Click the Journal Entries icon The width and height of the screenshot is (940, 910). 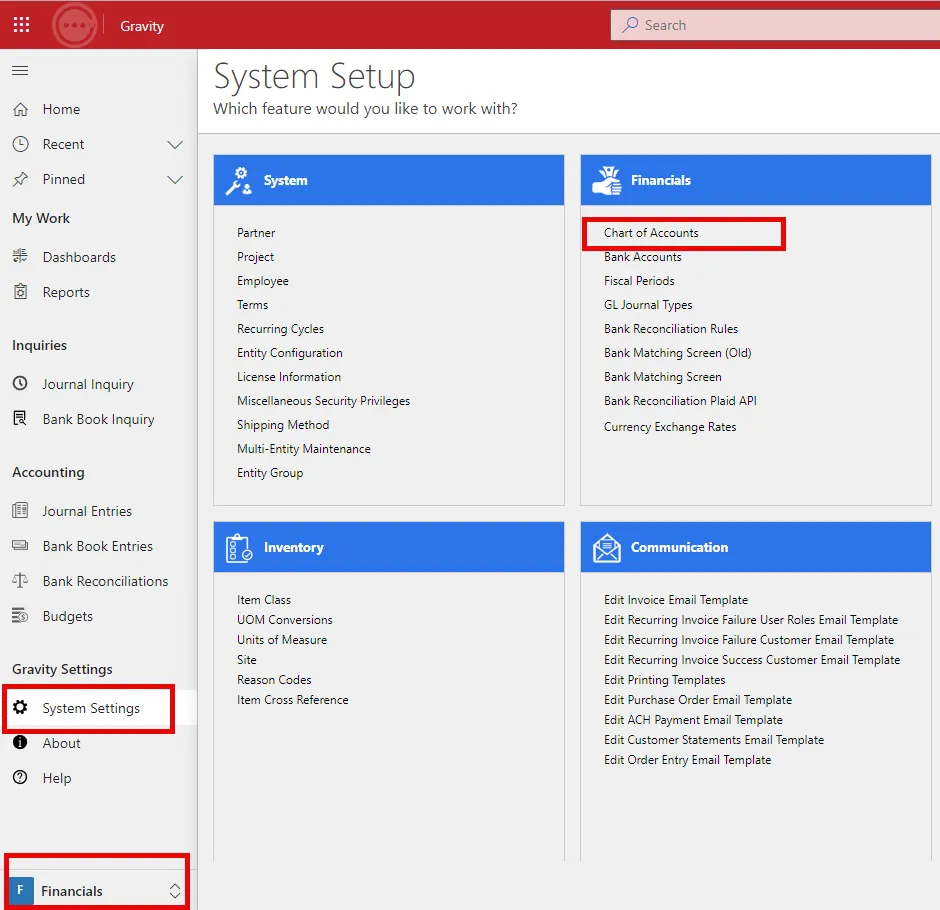[20, 511]
